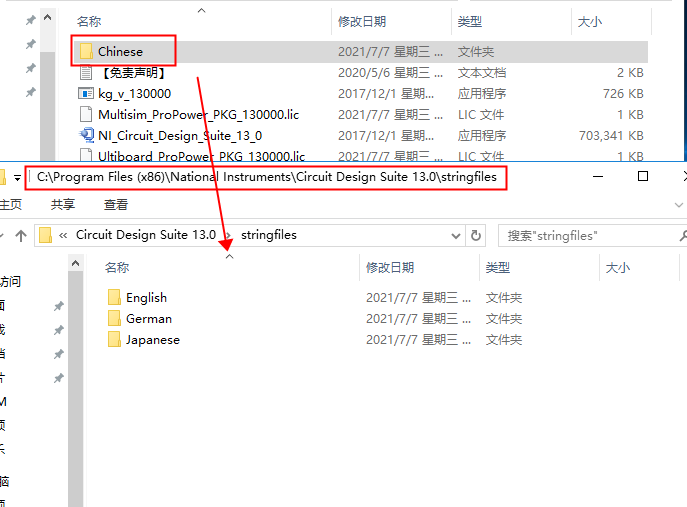Refresh the stringfiles folder view
This screenshot has height=507, width=687.
pos(476,236)
